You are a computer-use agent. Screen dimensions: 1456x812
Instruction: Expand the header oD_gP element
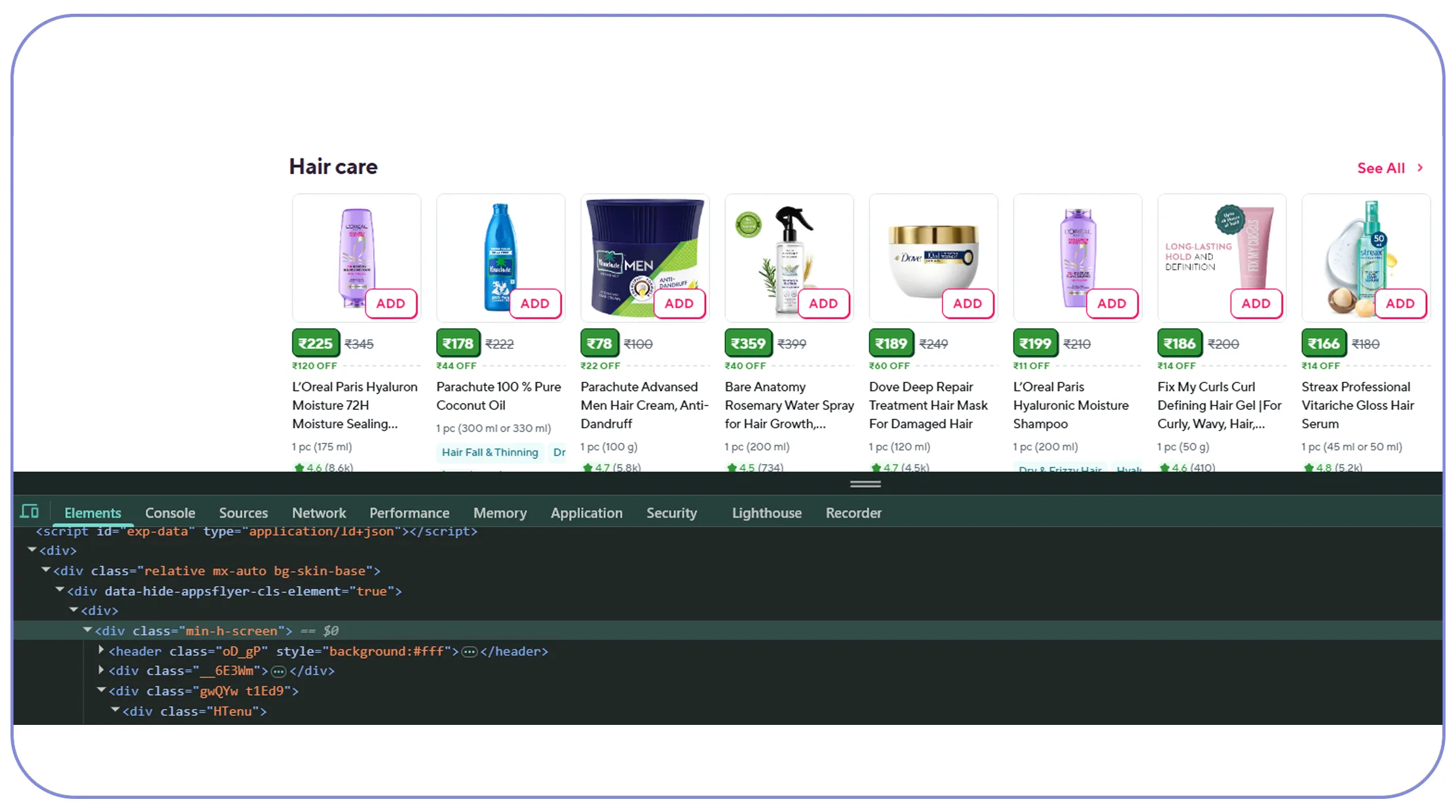click(101, 650)
